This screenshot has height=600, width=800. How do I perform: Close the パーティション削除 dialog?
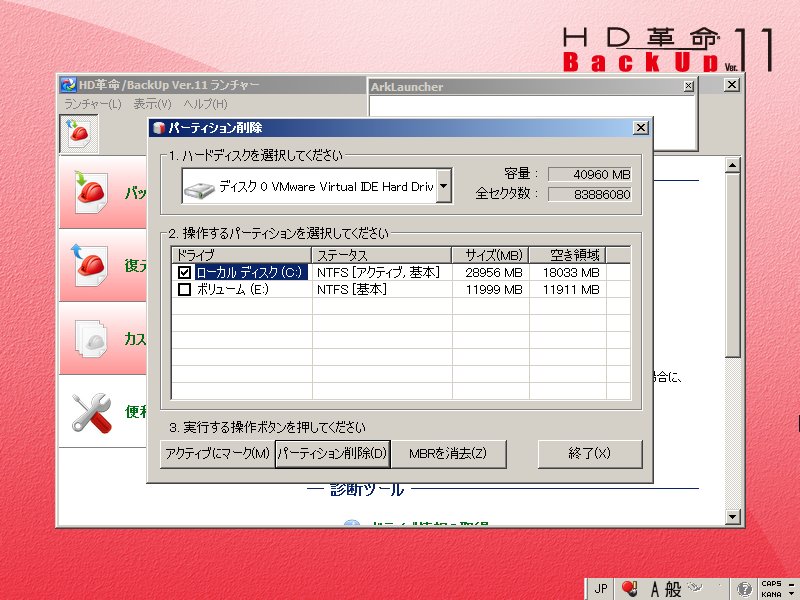pos(640,128)
